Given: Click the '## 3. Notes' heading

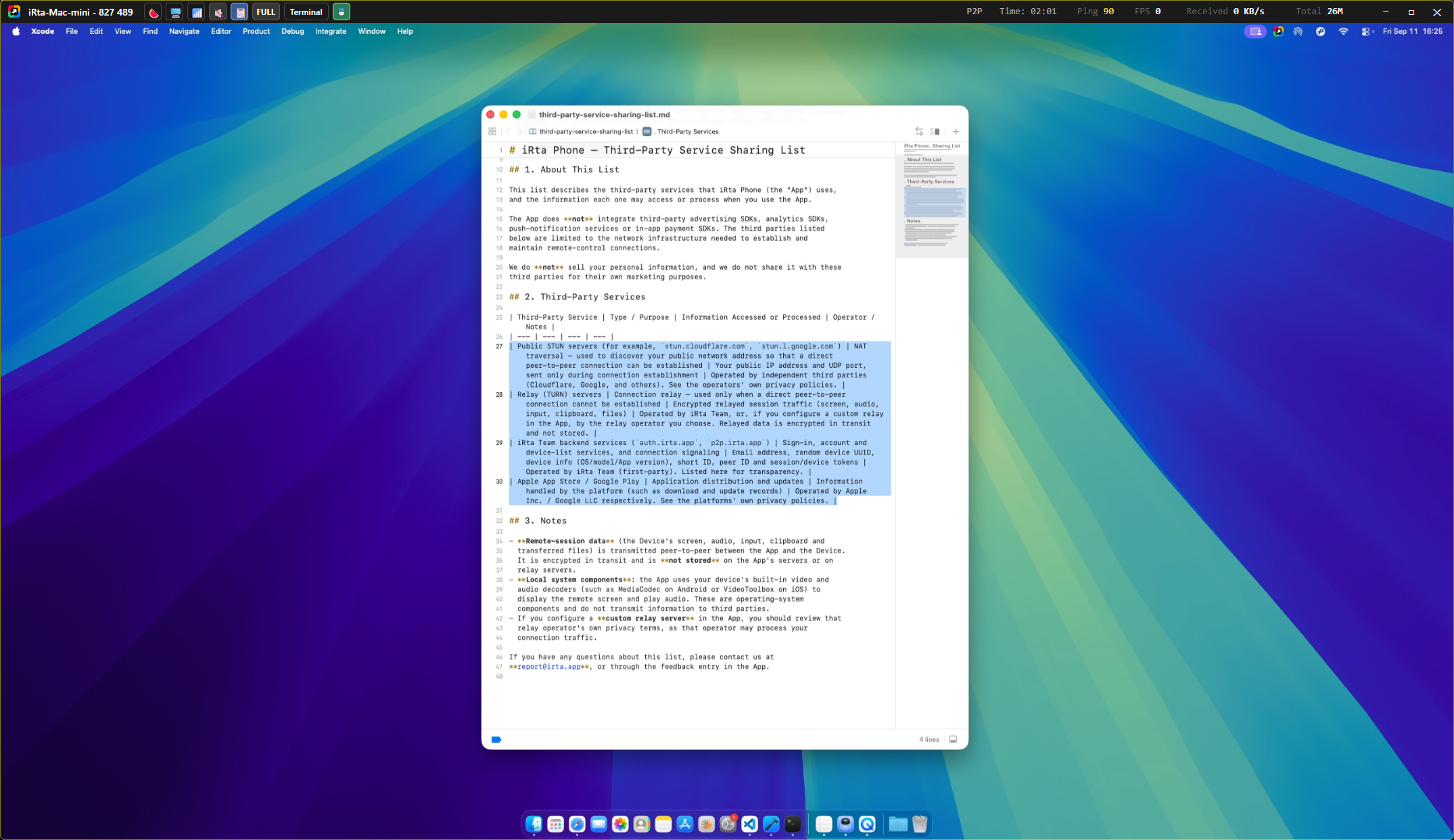Looking at the screenshot, I should coord(538,521).
